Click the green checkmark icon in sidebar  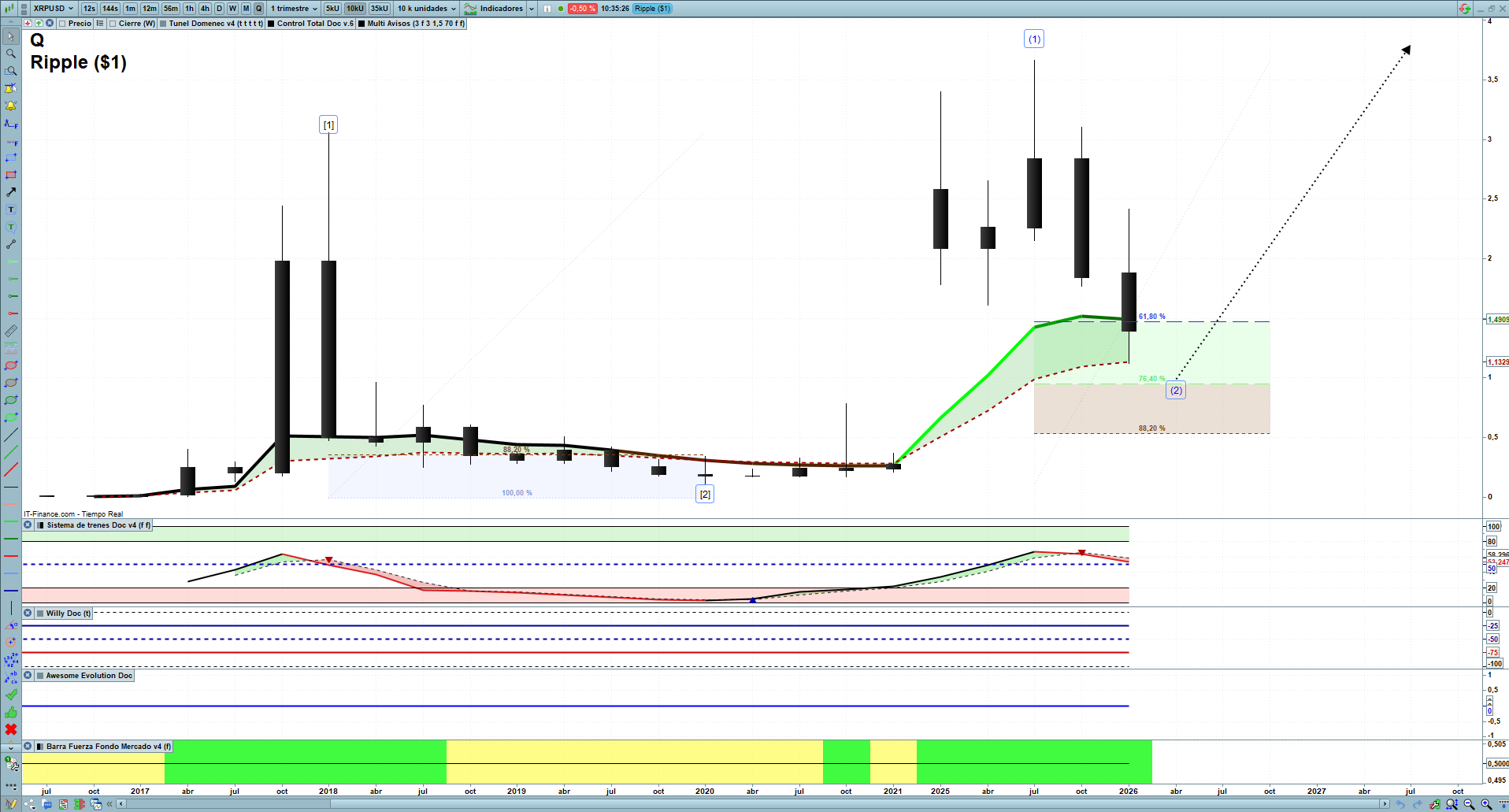[11, 695]
